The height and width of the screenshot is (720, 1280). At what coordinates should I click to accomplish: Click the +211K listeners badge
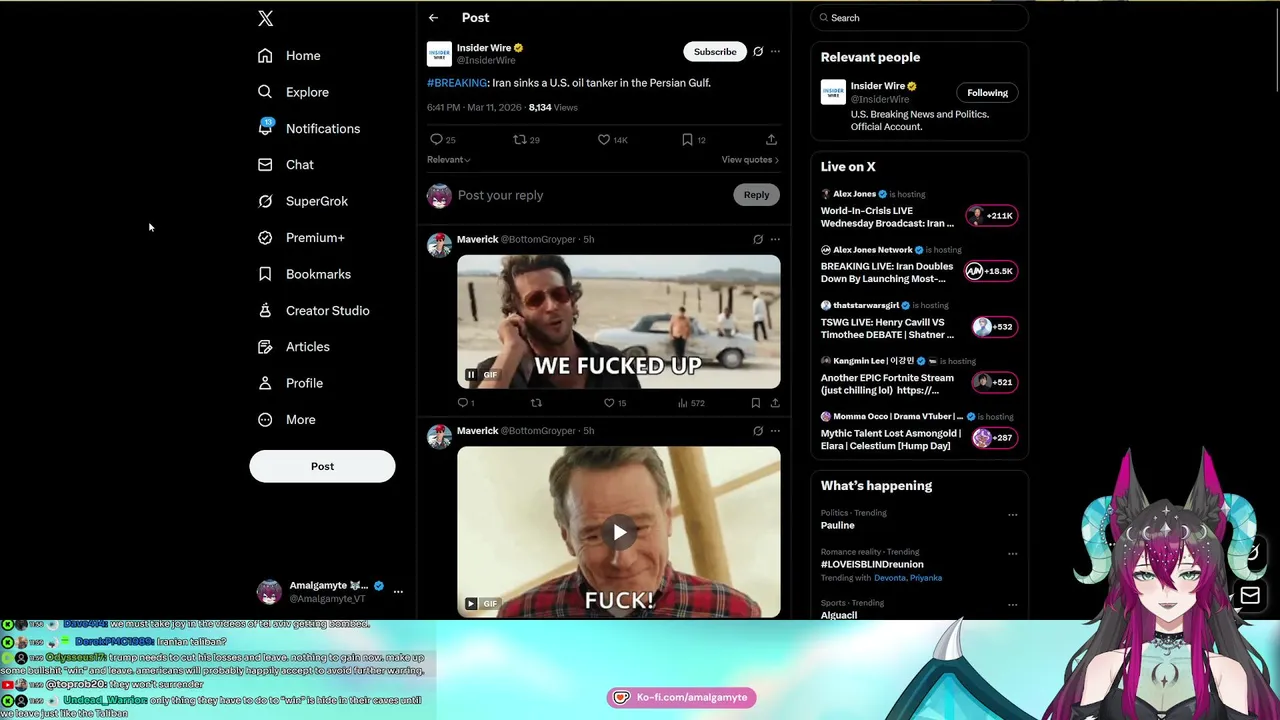[x=991, y=216]
